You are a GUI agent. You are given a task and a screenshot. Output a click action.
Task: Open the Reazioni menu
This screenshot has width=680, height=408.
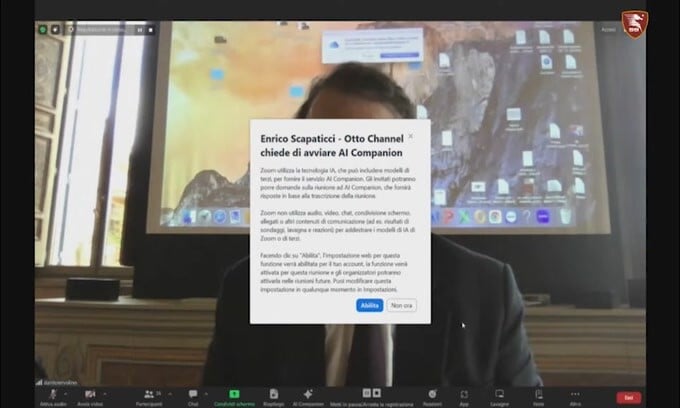click(432, 397)
